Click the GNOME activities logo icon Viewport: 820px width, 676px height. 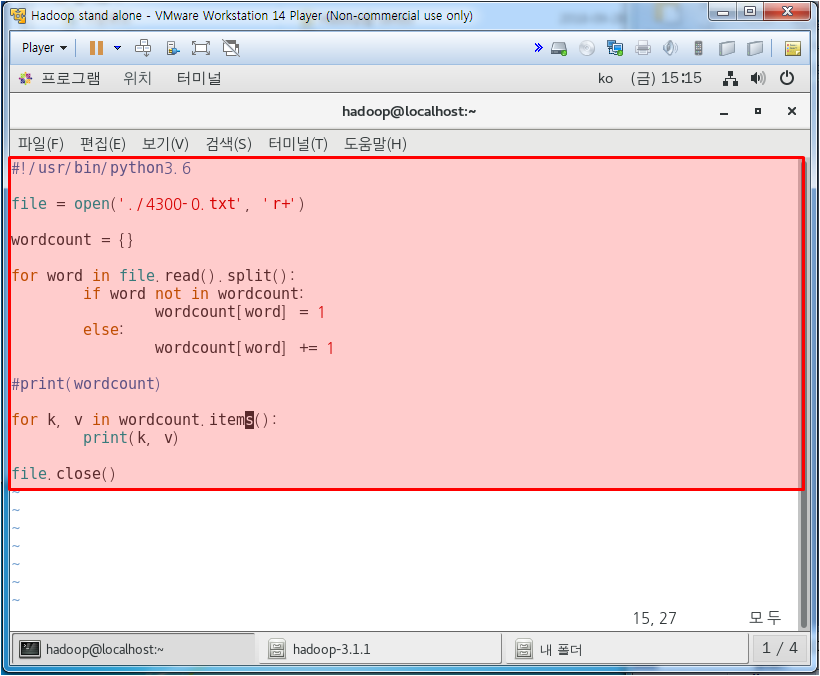pos(25,78)
